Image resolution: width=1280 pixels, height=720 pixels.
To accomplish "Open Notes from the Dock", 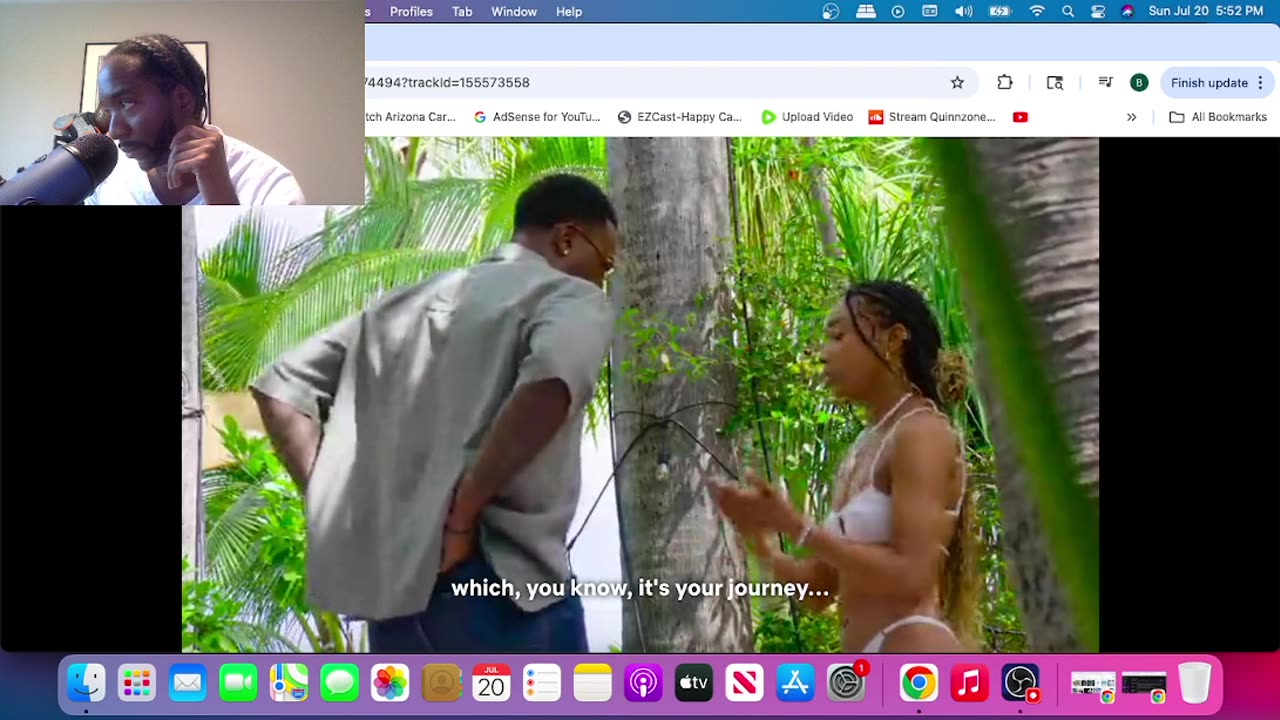I will pyautogui.click(x=592, y=684).
